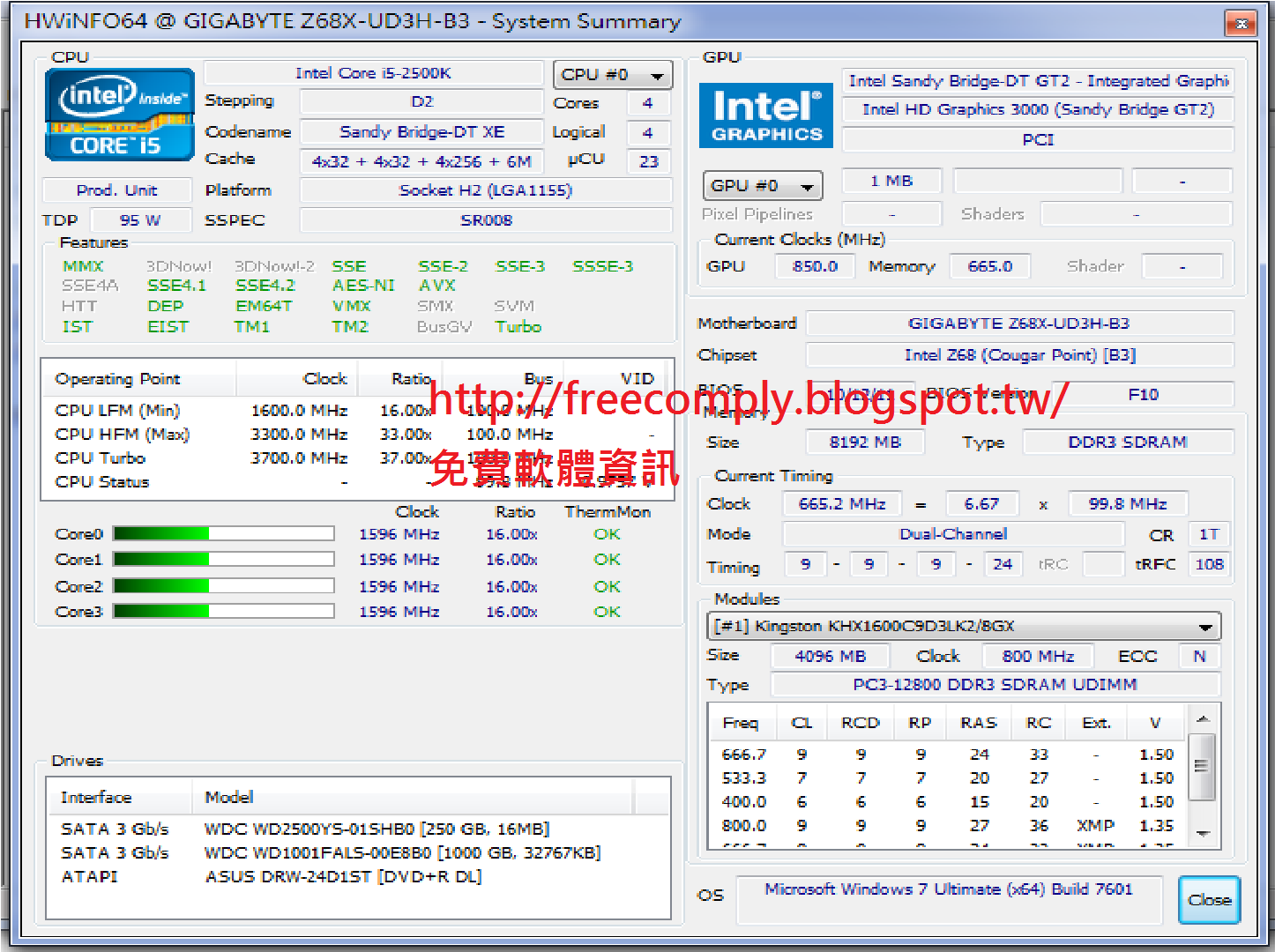
Task: Click the CPU Status row
Action: [x=356, y=482]
